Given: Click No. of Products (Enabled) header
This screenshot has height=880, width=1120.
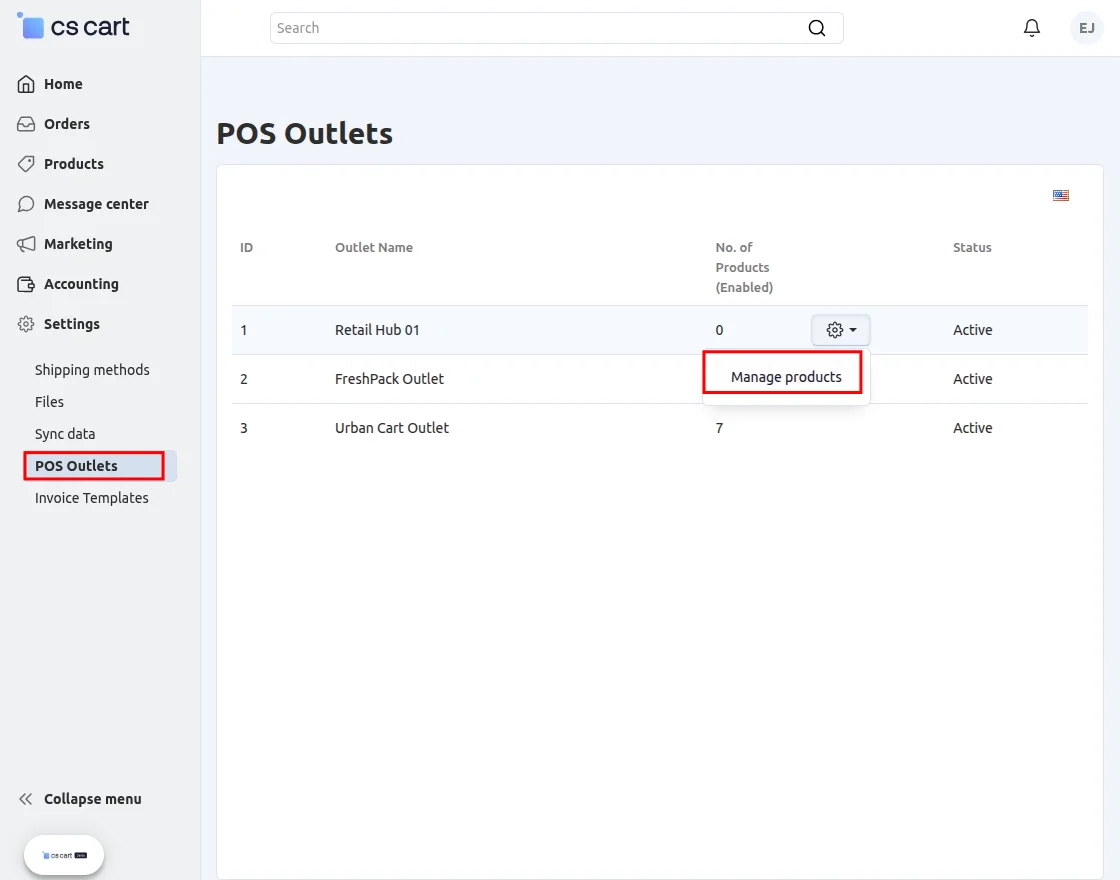Looking at the screenshot, I should pos(744,267).
